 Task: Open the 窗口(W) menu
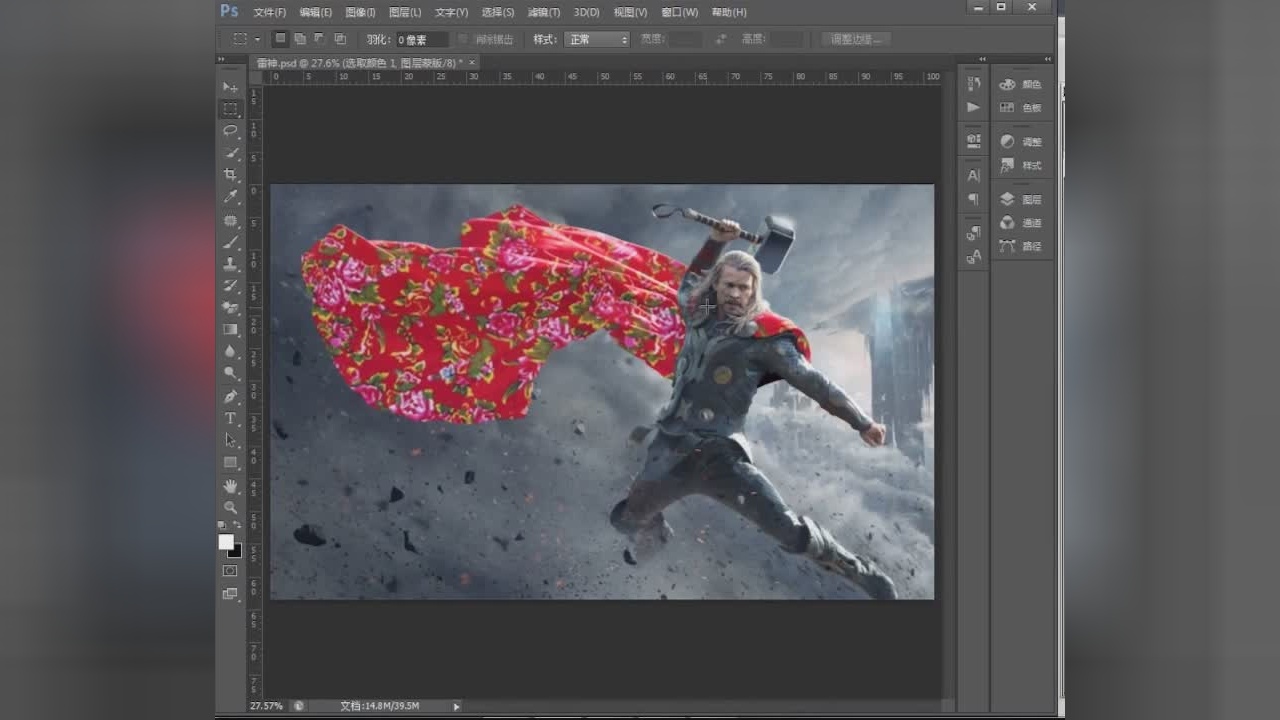680,12
